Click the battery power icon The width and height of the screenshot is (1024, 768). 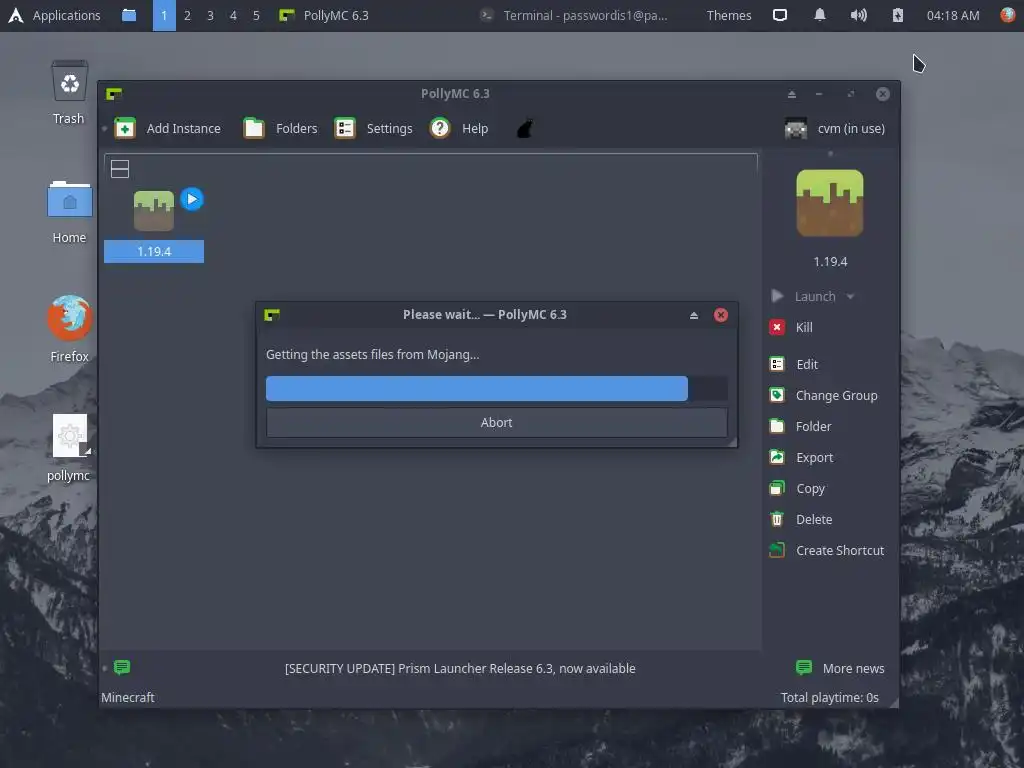click(x=898, y=15)
